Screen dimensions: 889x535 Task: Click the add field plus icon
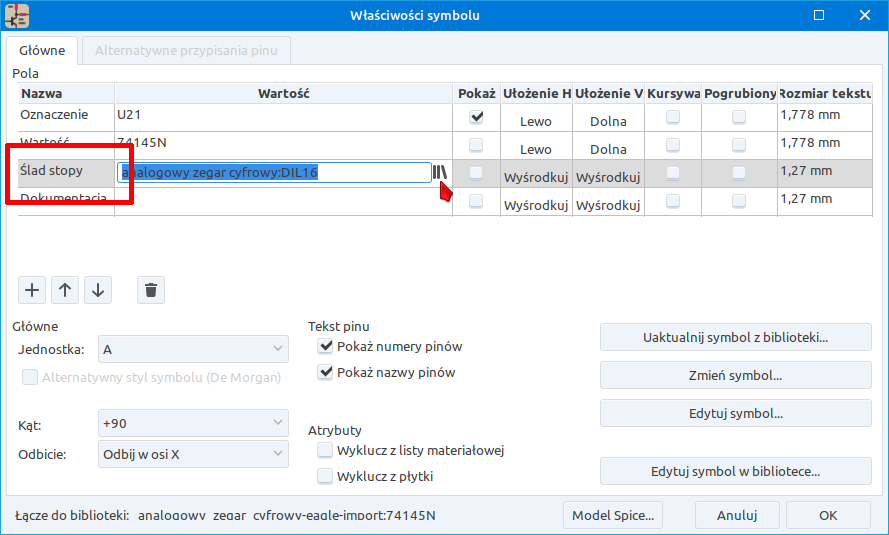click(32, 290)
